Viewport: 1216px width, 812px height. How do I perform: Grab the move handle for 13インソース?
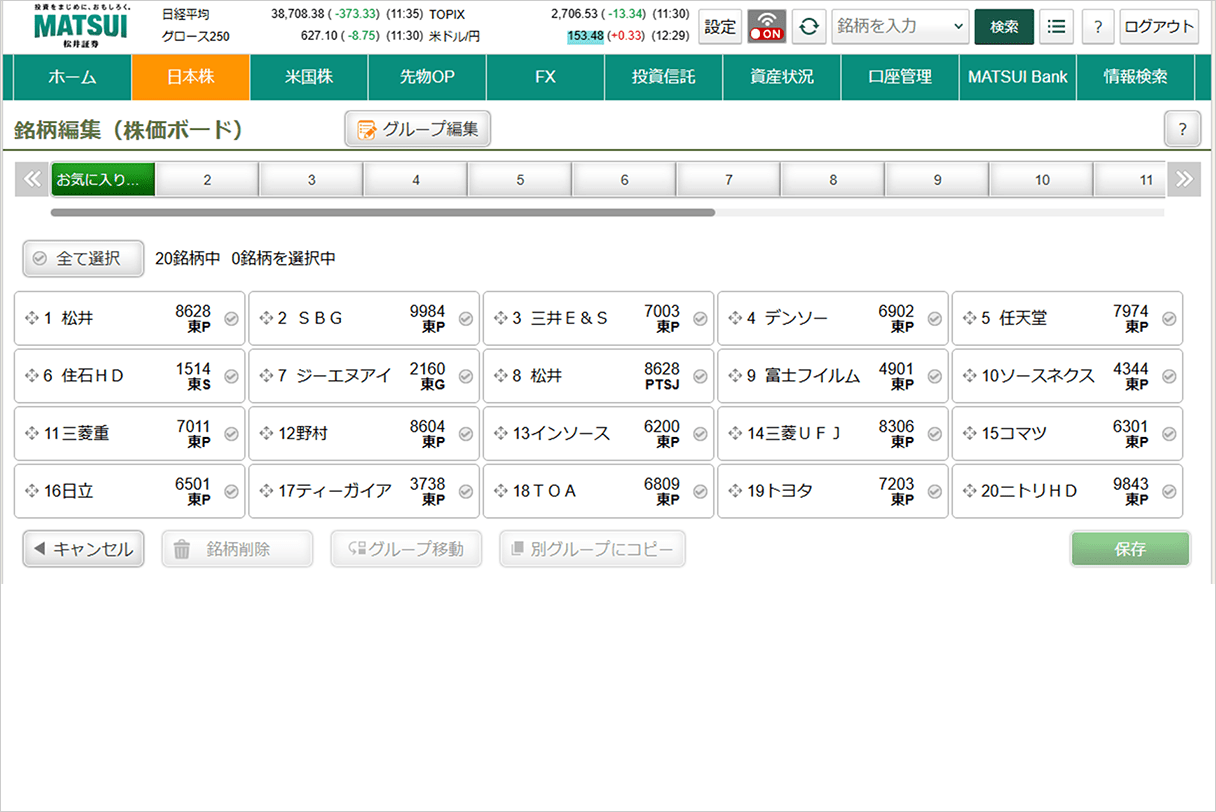pos(501,434)
